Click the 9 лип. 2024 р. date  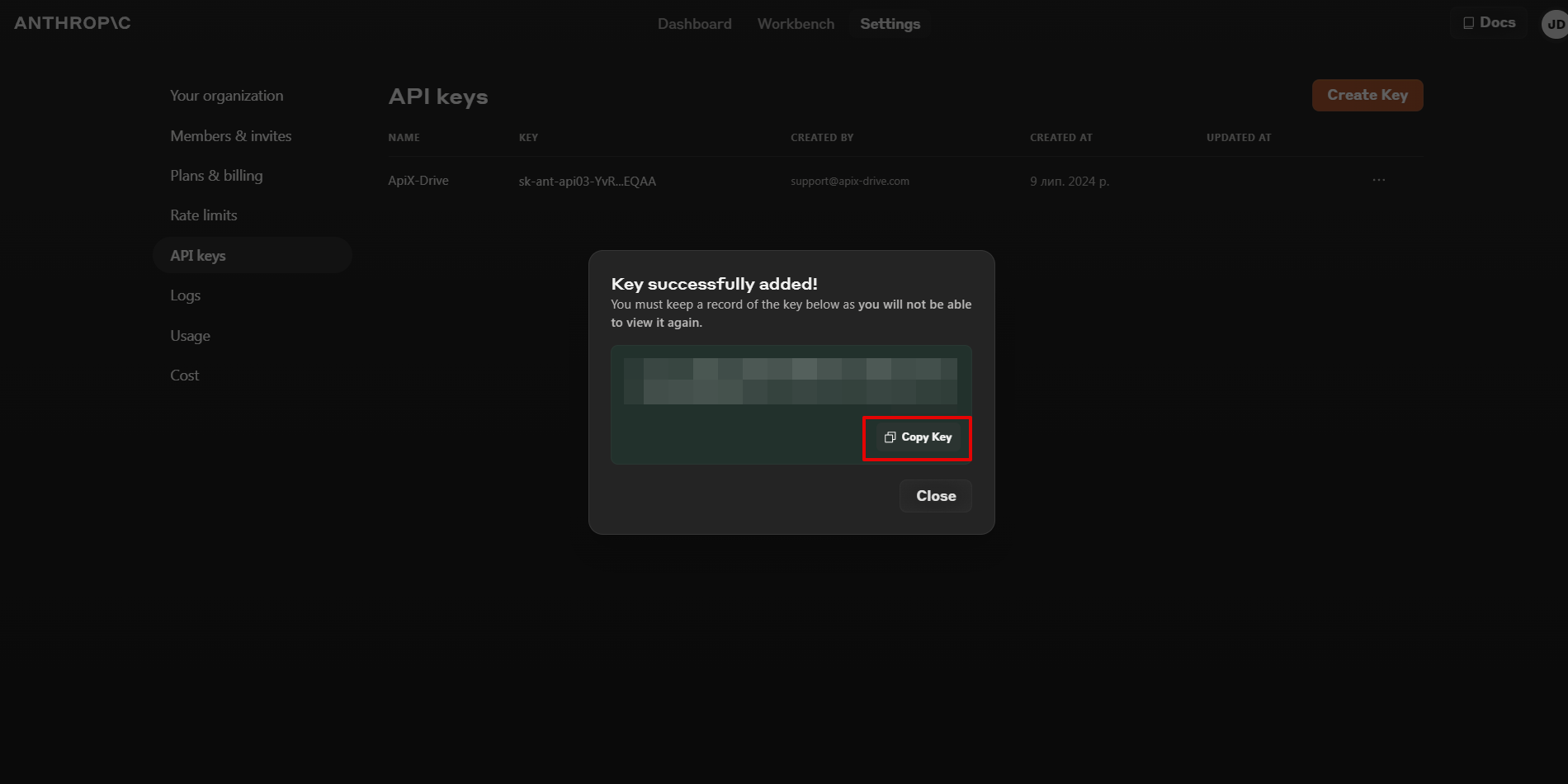[1070, 182]
